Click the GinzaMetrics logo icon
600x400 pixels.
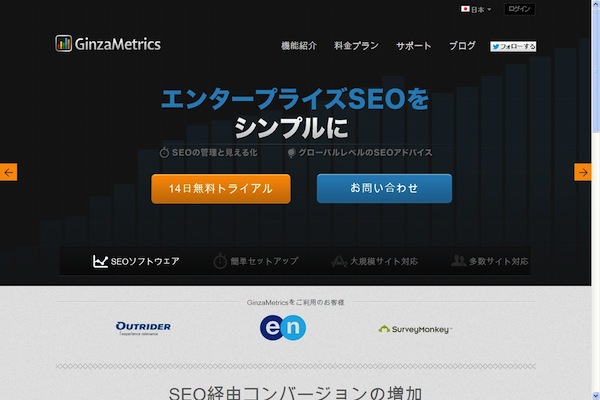(63, 43)
